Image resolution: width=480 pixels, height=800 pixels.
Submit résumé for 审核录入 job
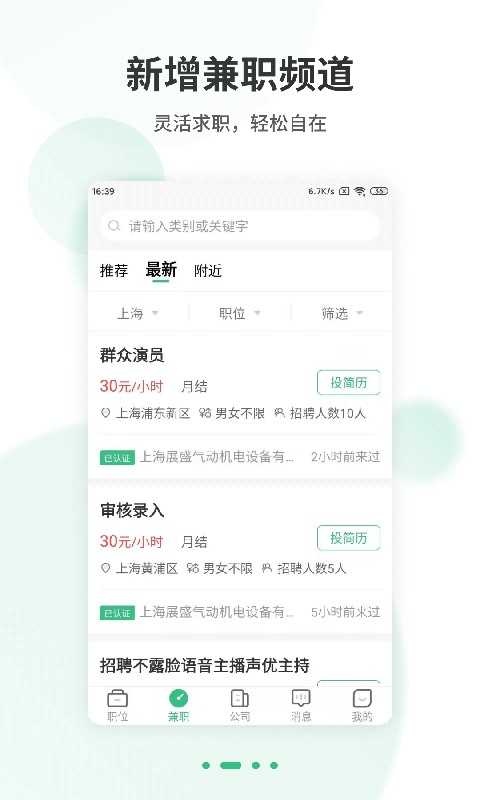pyautogui.click(x=348, y=538)
